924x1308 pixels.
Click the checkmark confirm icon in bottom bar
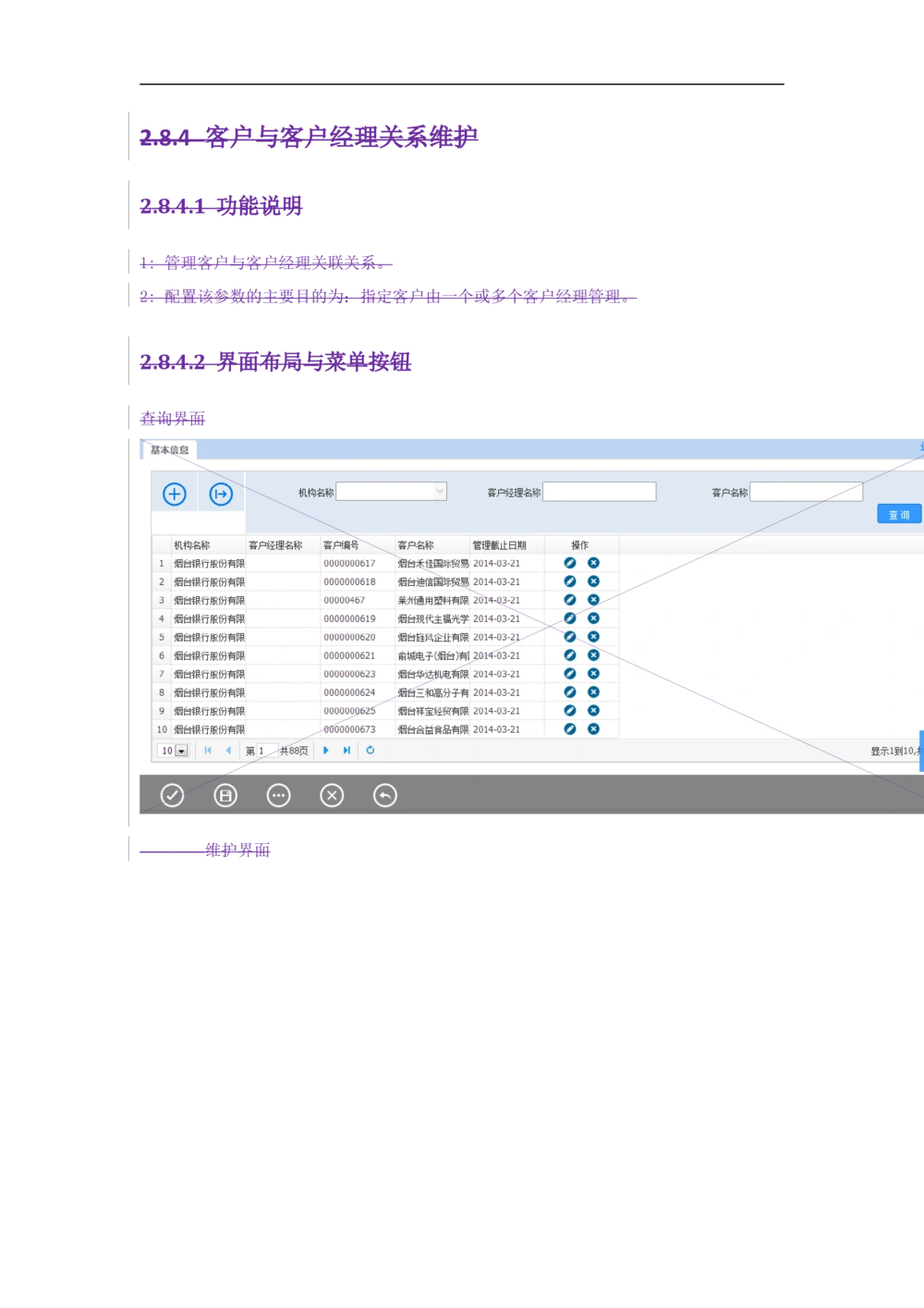(173, 796)
